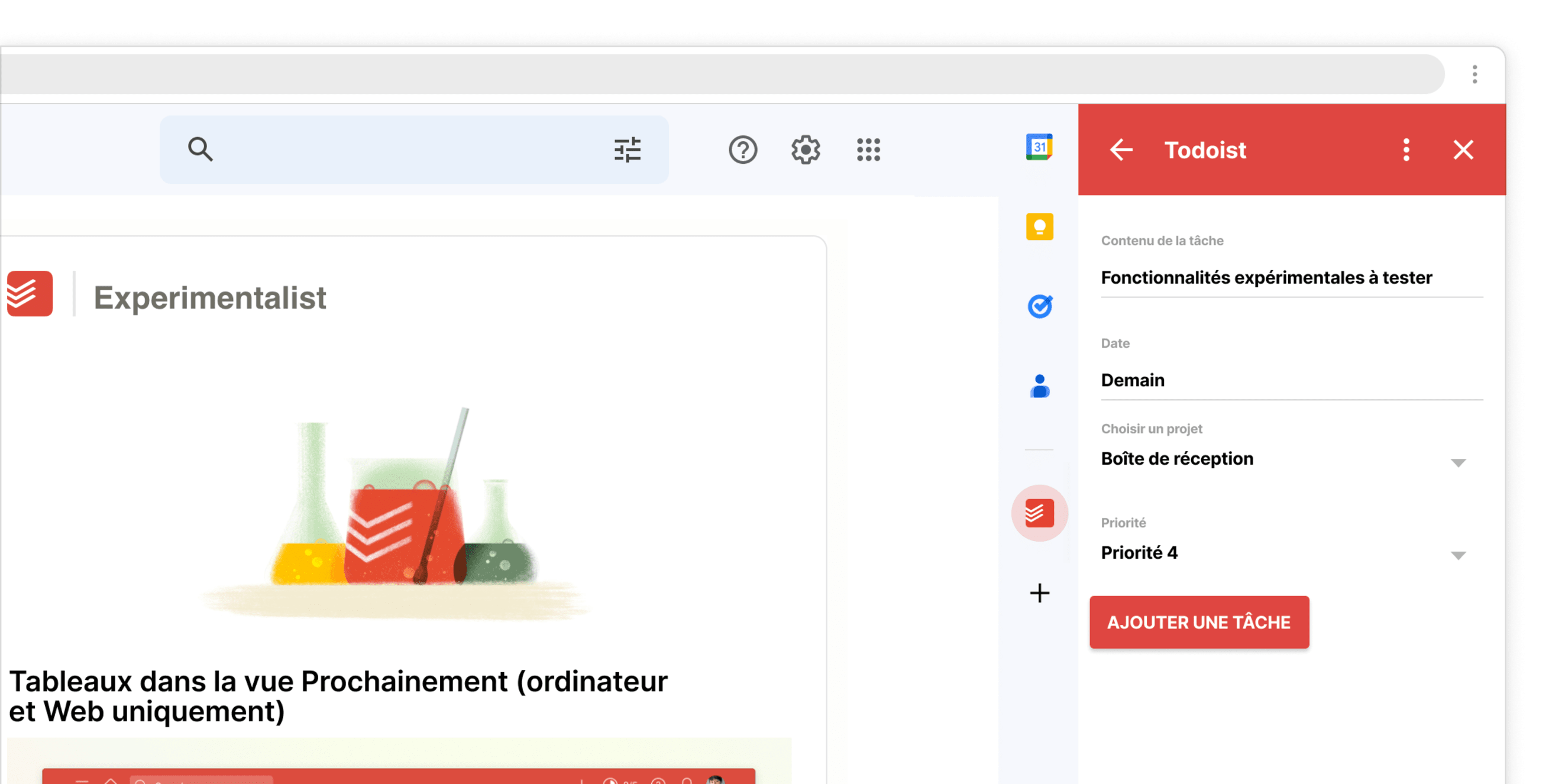Get more add-ons with plus icon
The height and width of the screenshot is (784, 1552).
coord(1039,593)
